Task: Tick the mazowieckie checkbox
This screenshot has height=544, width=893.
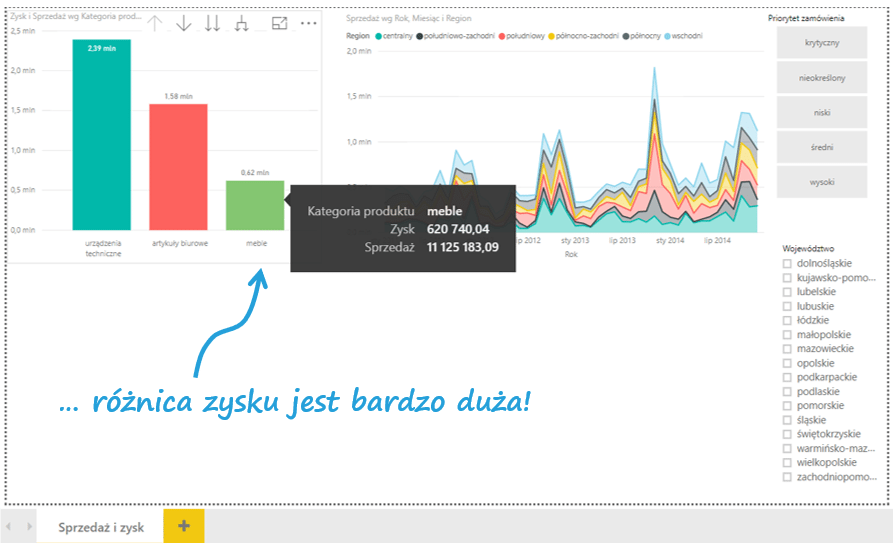Action: [x=788, y=349]
